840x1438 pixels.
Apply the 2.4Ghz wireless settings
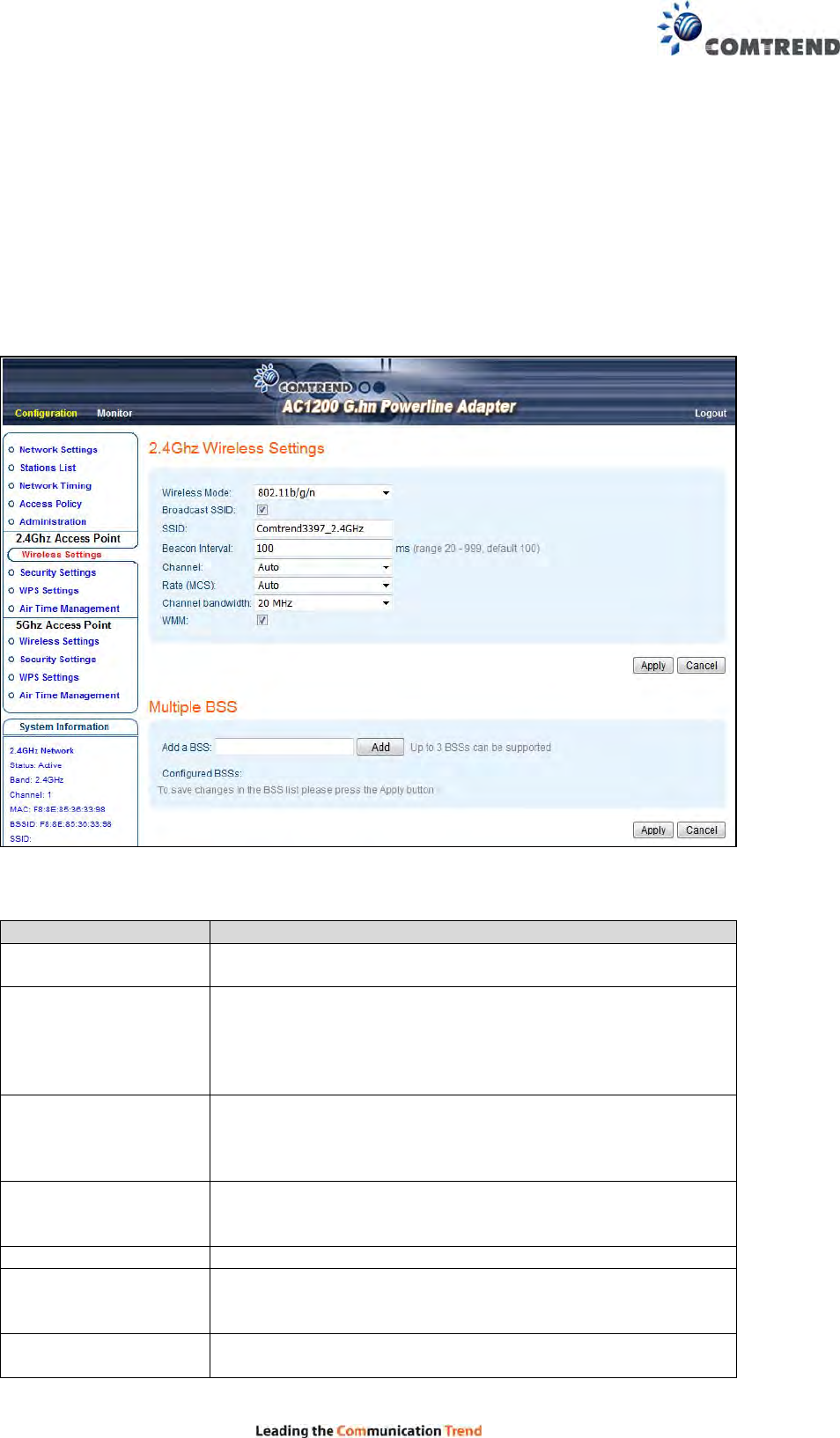coord(653,666)
